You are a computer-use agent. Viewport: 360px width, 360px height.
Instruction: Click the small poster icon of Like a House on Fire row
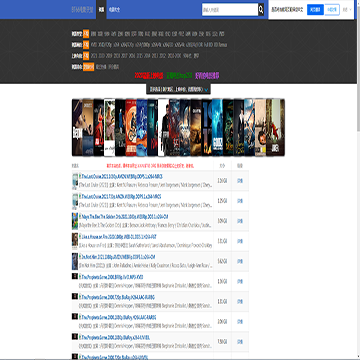75,241
